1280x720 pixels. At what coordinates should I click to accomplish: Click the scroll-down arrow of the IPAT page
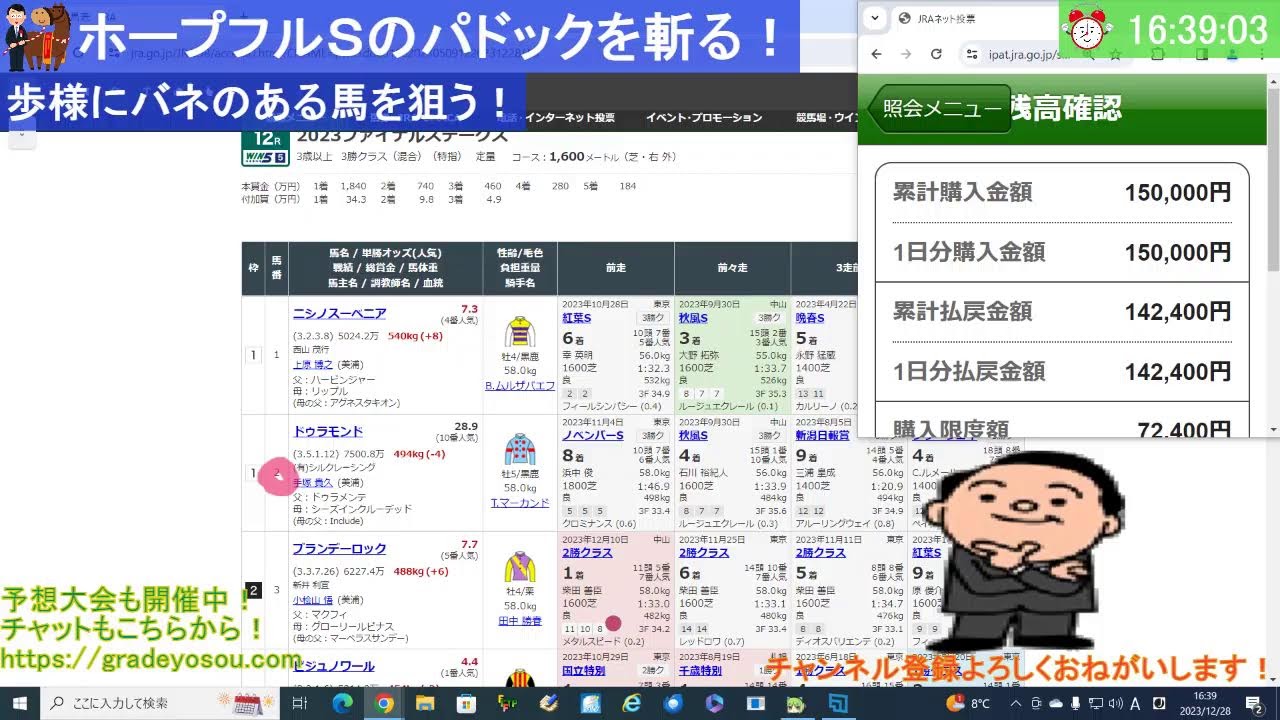(1273, 429)
